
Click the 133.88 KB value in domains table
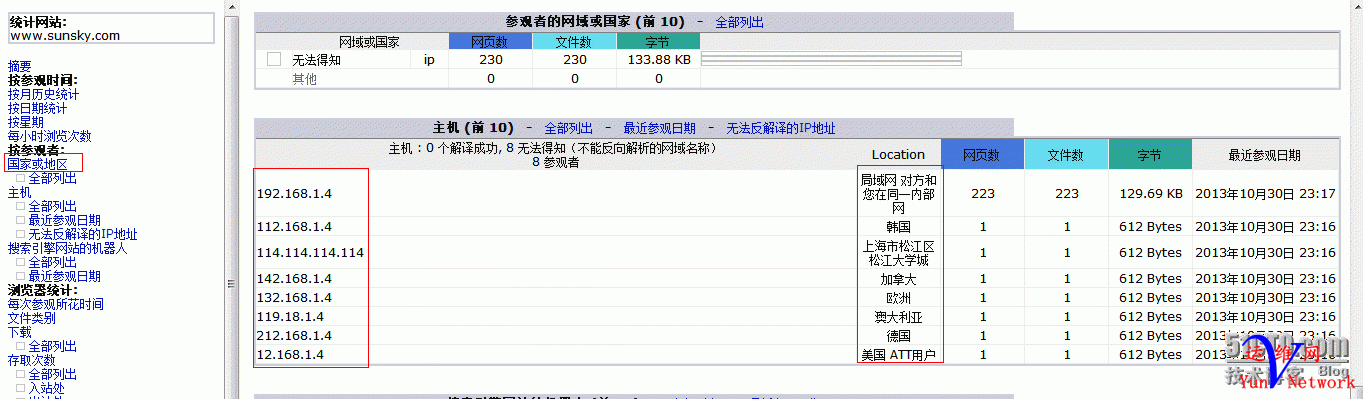pos(659,60)
